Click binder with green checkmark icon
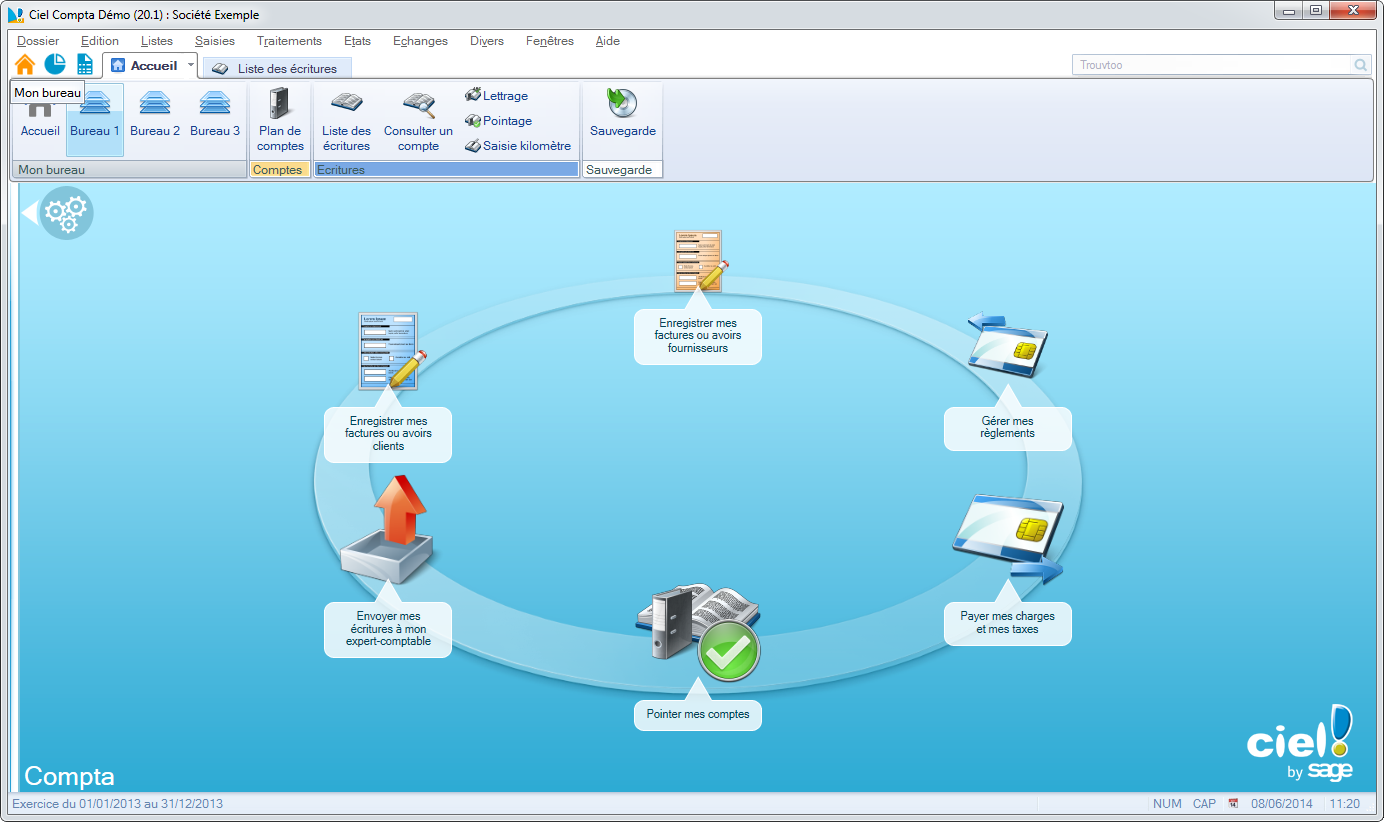This screenshot has height=822, width=1384. (698, 632)
